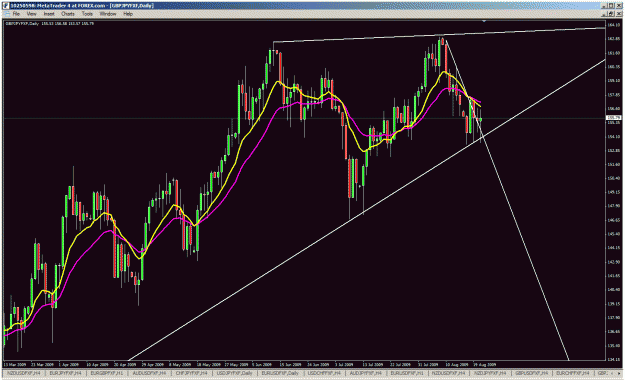
Task: Open the Insert menu
Action: 49,14
